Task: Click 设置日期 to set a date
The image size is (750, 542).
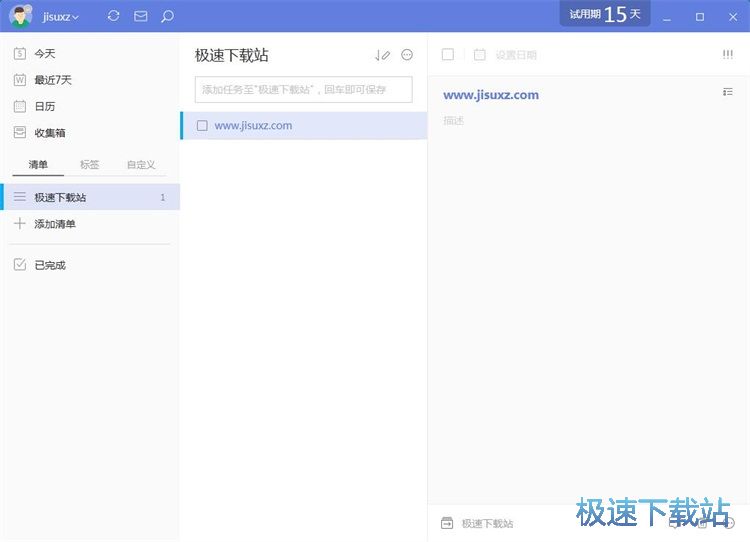Action: click(x=516, y=55)
